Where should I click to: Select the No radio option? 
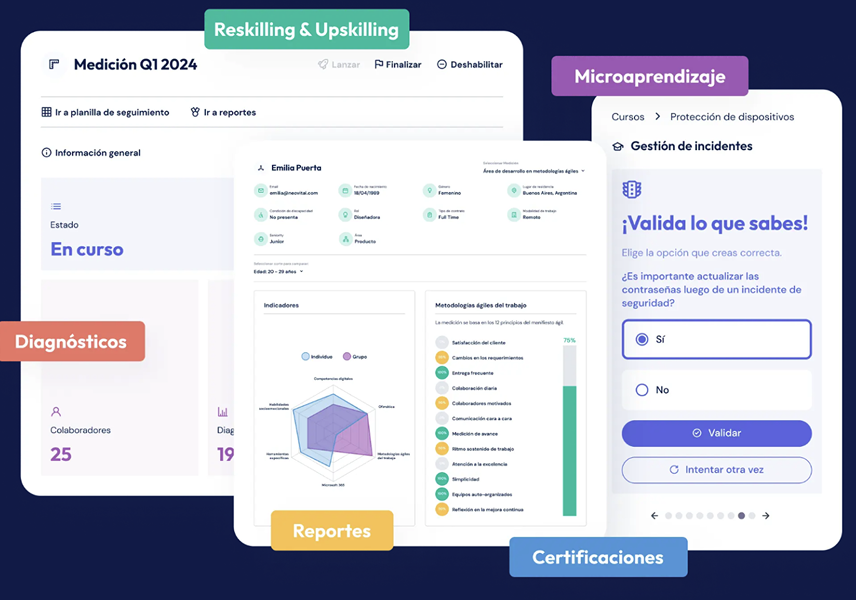point(717,390)
